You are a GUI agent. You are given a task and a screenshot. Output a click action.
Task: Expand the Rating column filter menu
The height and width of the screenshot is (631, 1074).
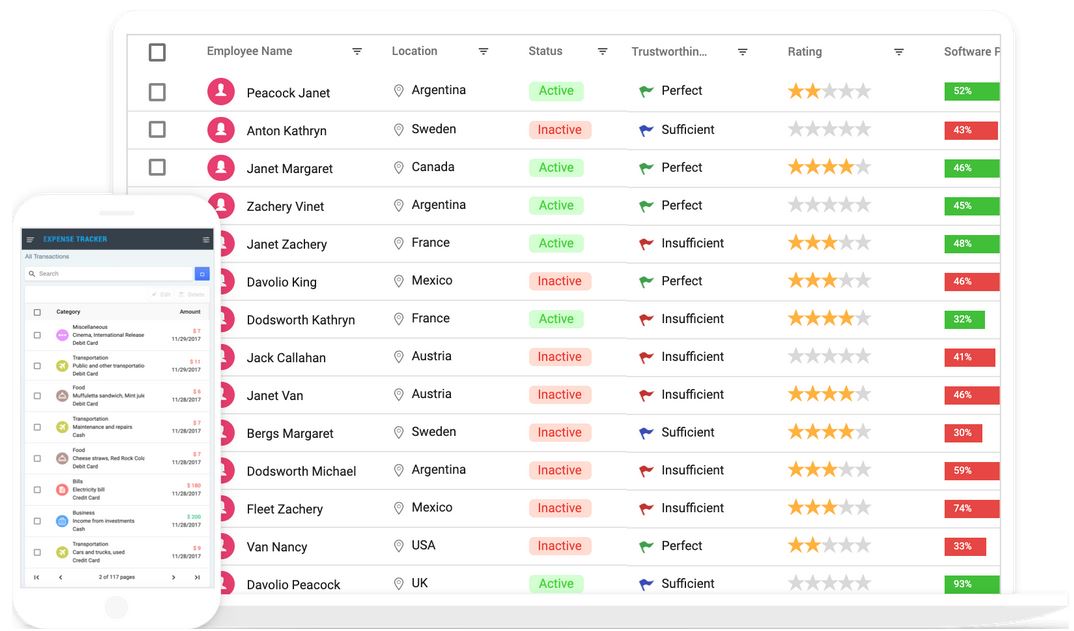(x=899, y=51)
